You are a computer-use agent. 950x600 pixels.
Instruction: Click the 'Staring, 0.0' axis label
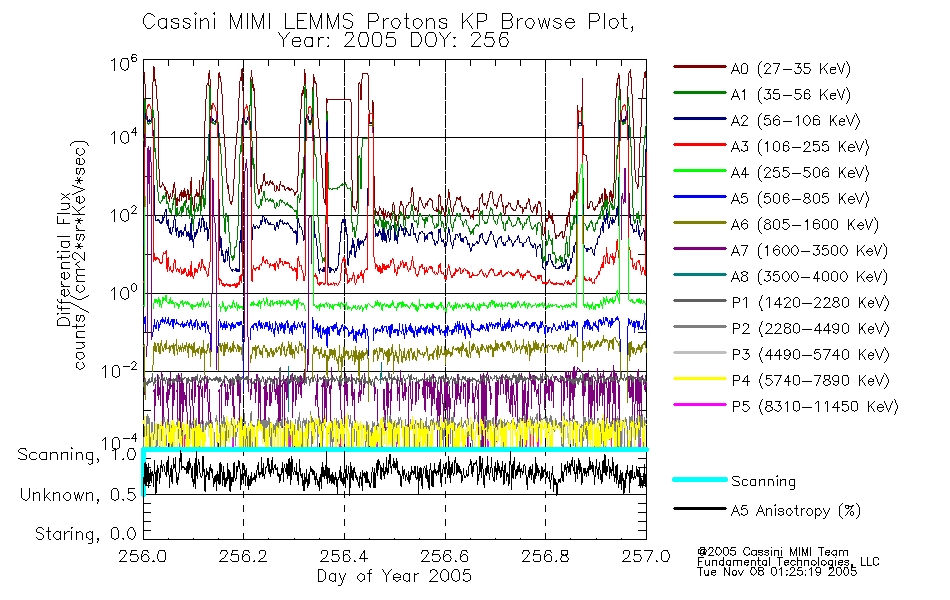[x=86, y=535]
